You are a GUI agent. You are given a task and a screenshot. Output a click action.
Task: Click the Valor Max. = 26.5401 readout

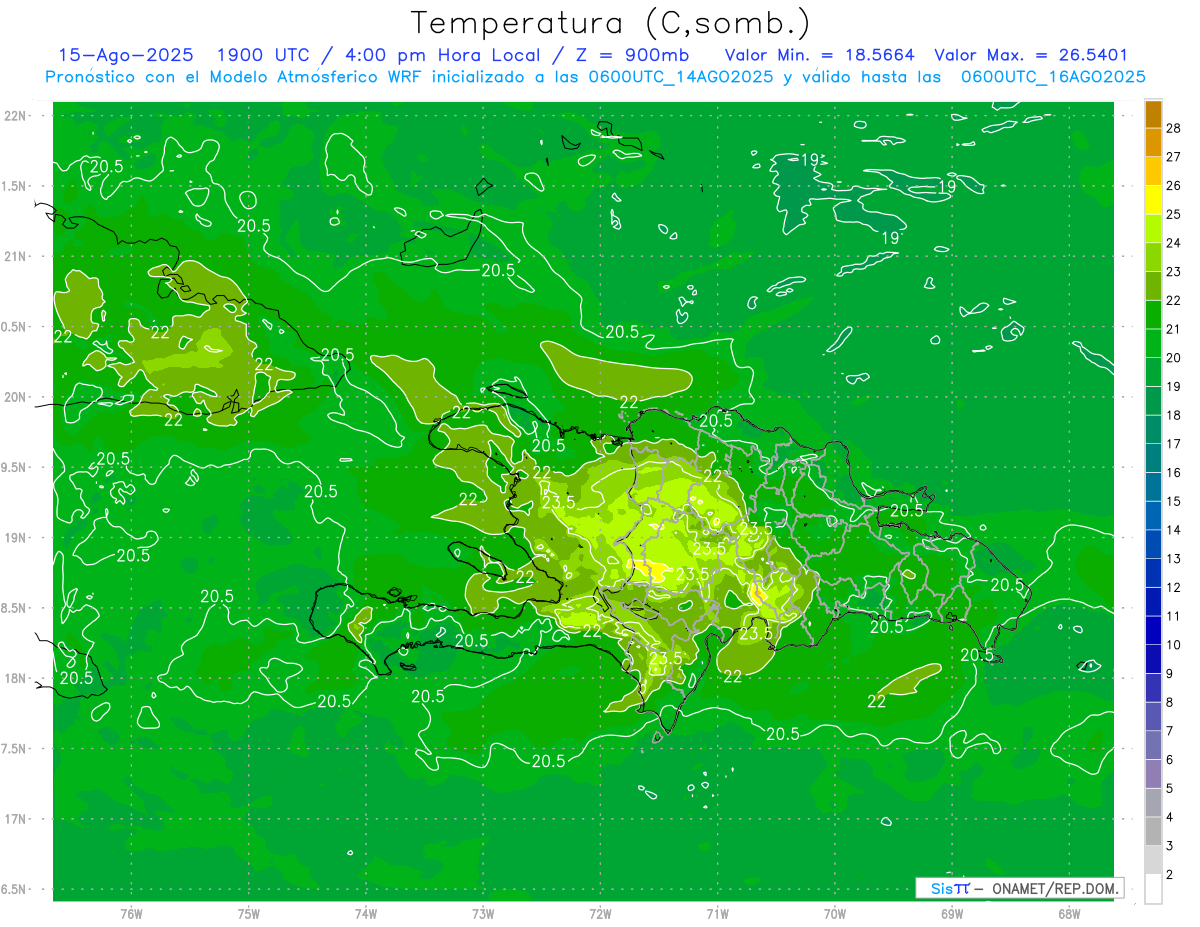[x=1030, y=55]
